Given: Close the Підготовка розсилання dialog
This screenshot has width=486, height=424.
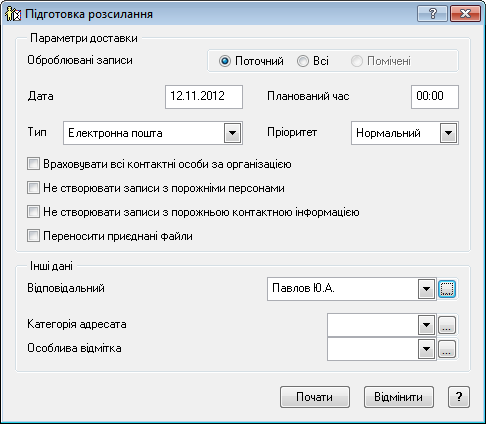Looking at the screenshot, I should point(465,13).
